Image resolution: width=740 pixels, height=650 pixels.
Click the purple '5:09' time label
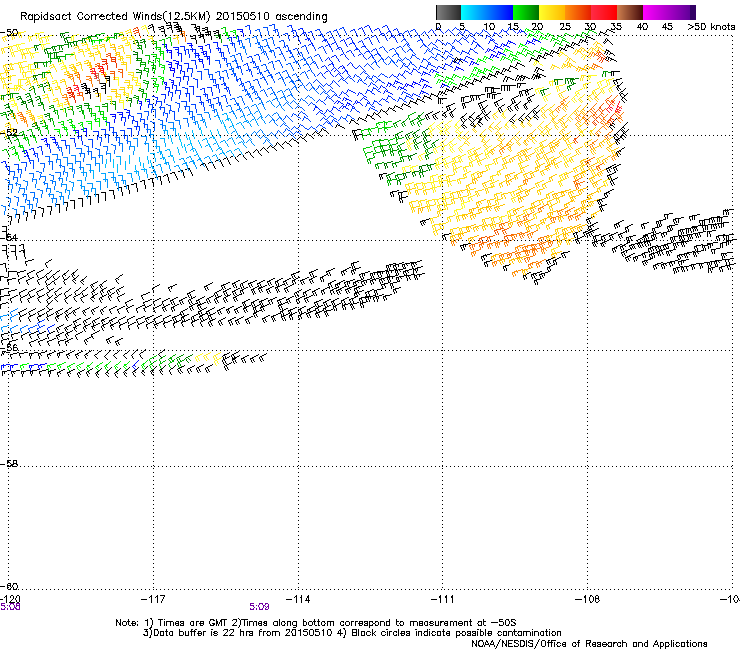tap(260, 607)
